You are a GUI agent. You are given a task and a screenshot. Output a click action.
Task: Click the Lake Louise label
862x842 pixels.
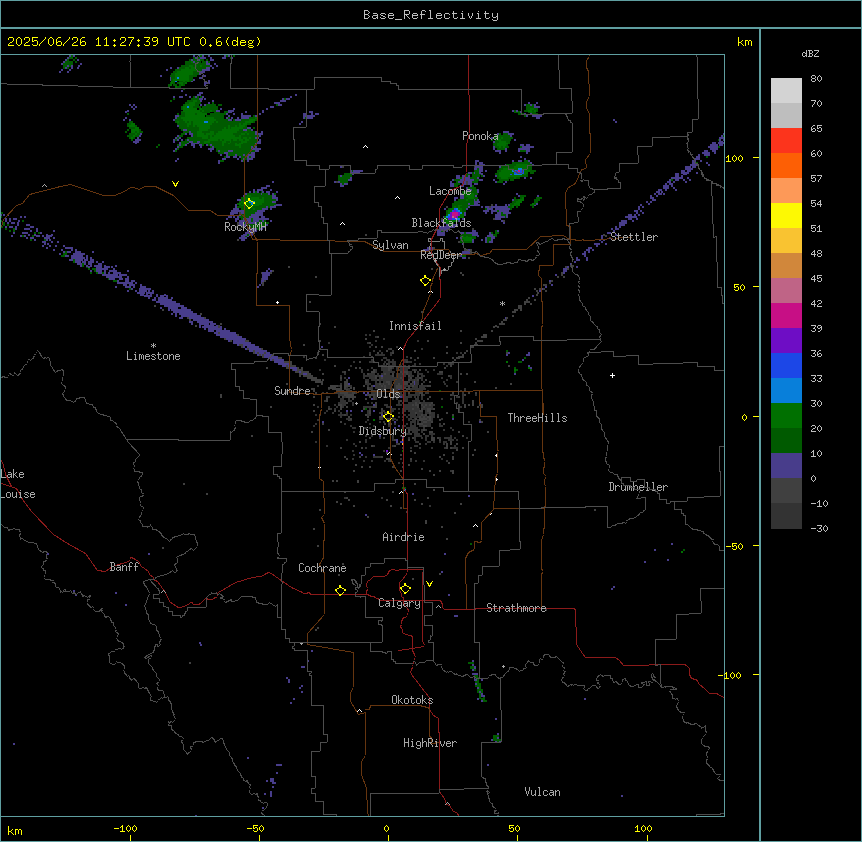point(18,484)
